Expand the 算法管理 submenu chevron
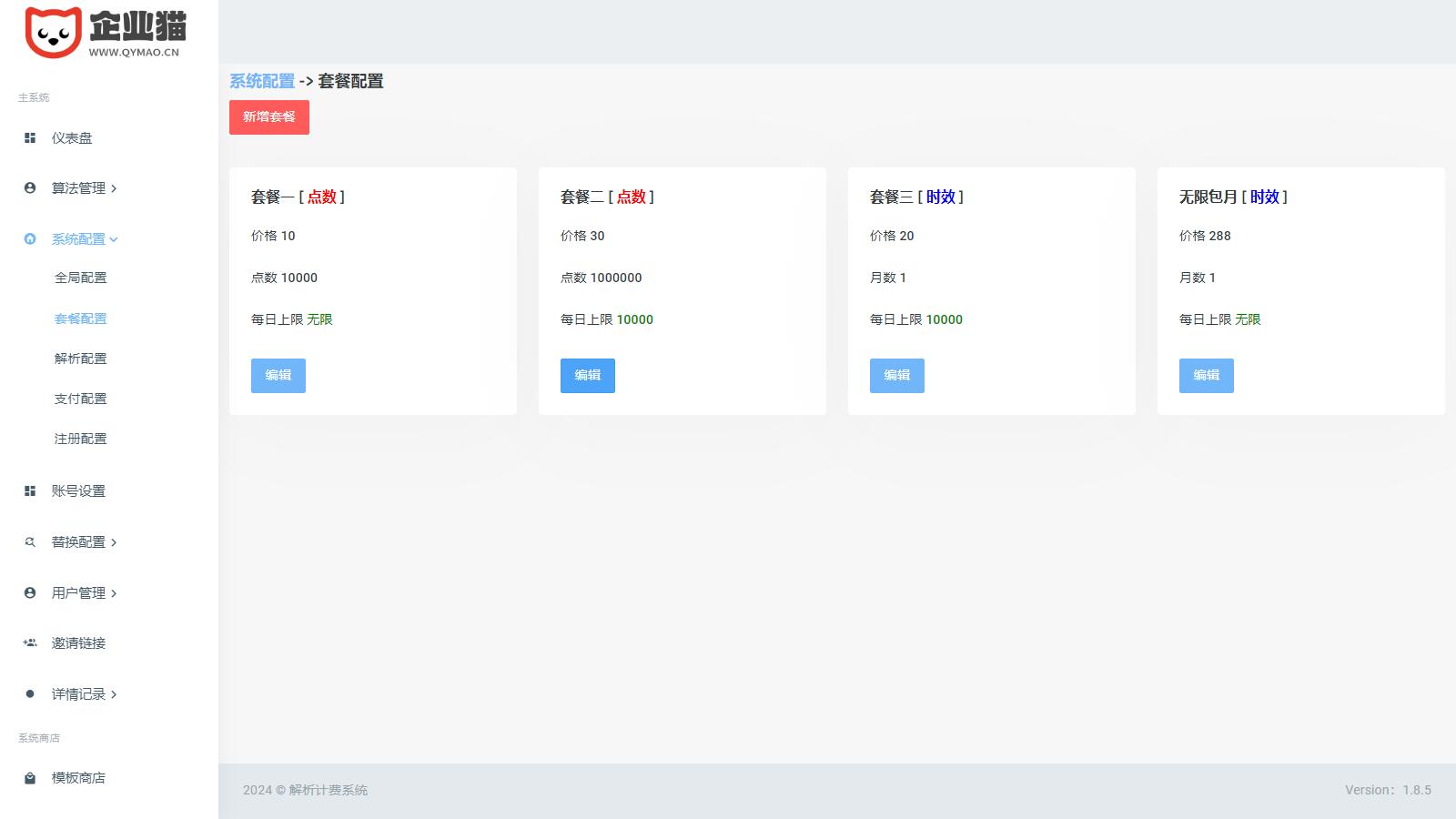This screenshot has height=819, width=1456. tap(114, 189)
